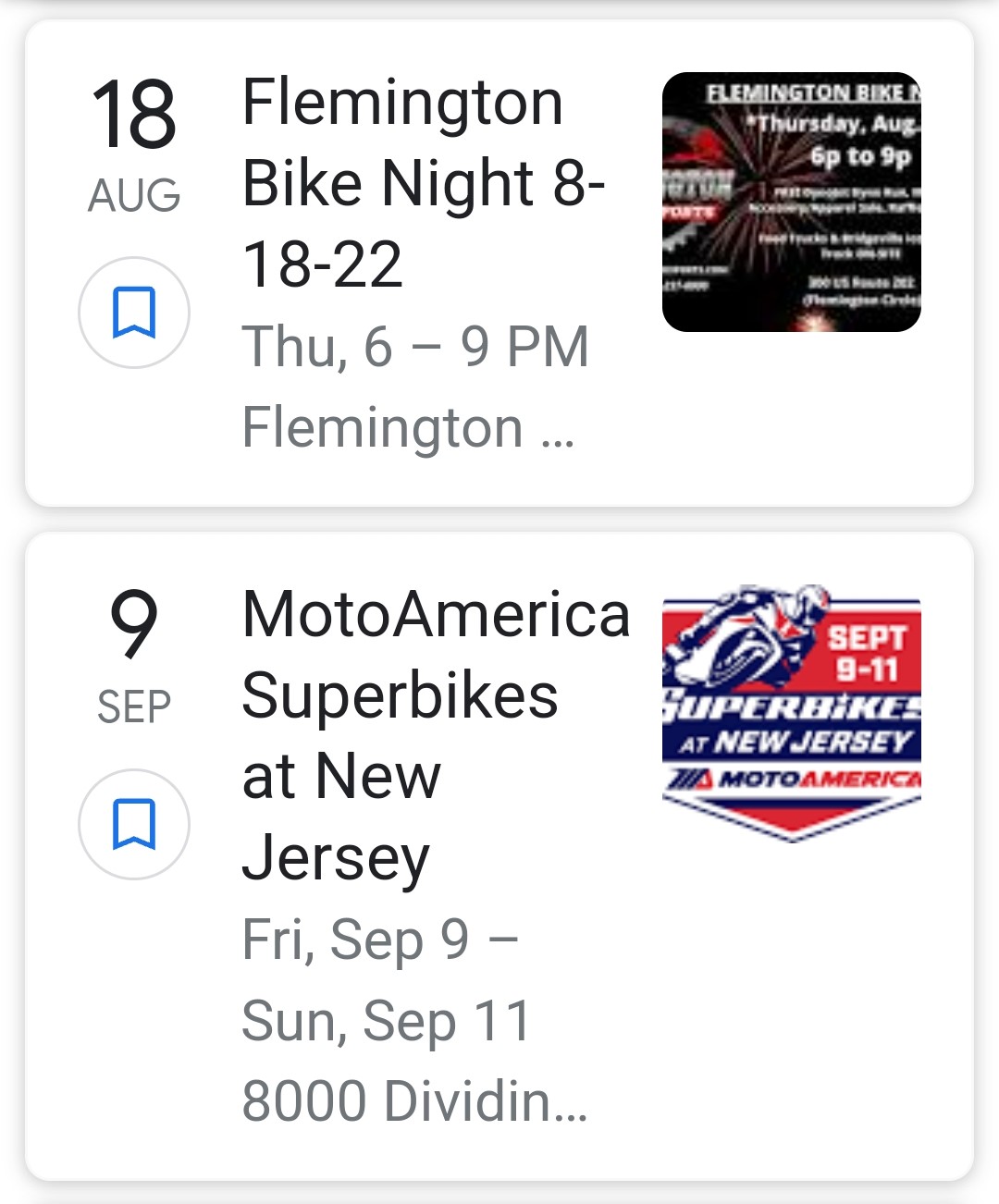999x1204 pixels.
Task: Click the large date number 9
Action: click(134, 626)
